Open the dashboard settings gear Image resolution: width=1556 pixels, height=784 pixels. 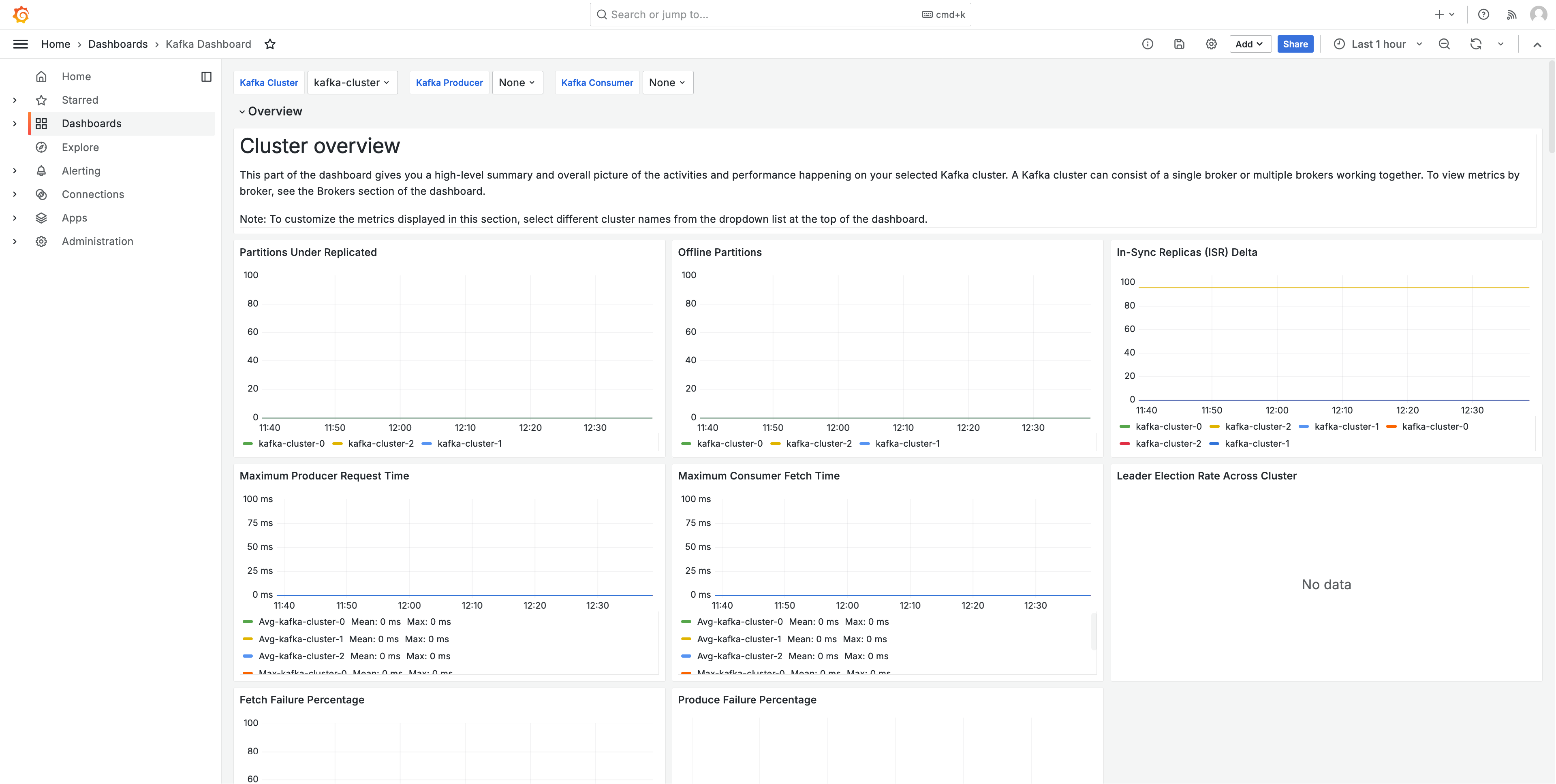tap(1211, 43)
